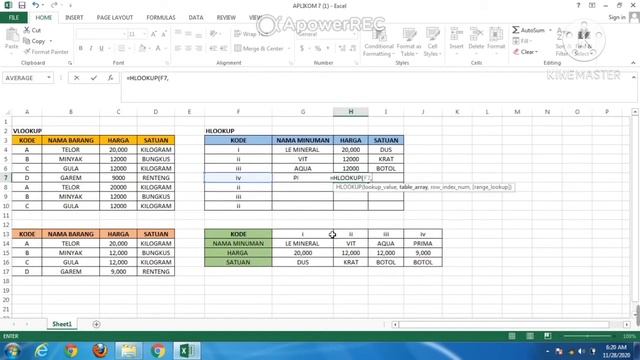The image size is (640, 360).
Task: Expand the formula bar arrow
Action: [x=634, y=77]
